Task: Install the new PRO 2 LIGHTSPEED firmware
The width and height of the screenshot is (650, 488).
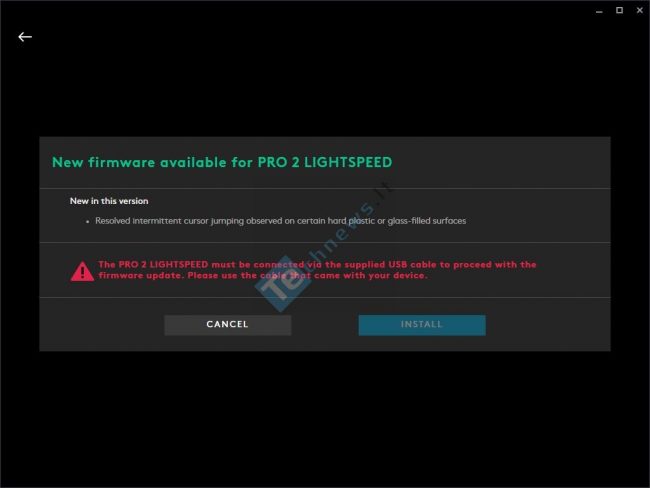Action: coord(422,325)
